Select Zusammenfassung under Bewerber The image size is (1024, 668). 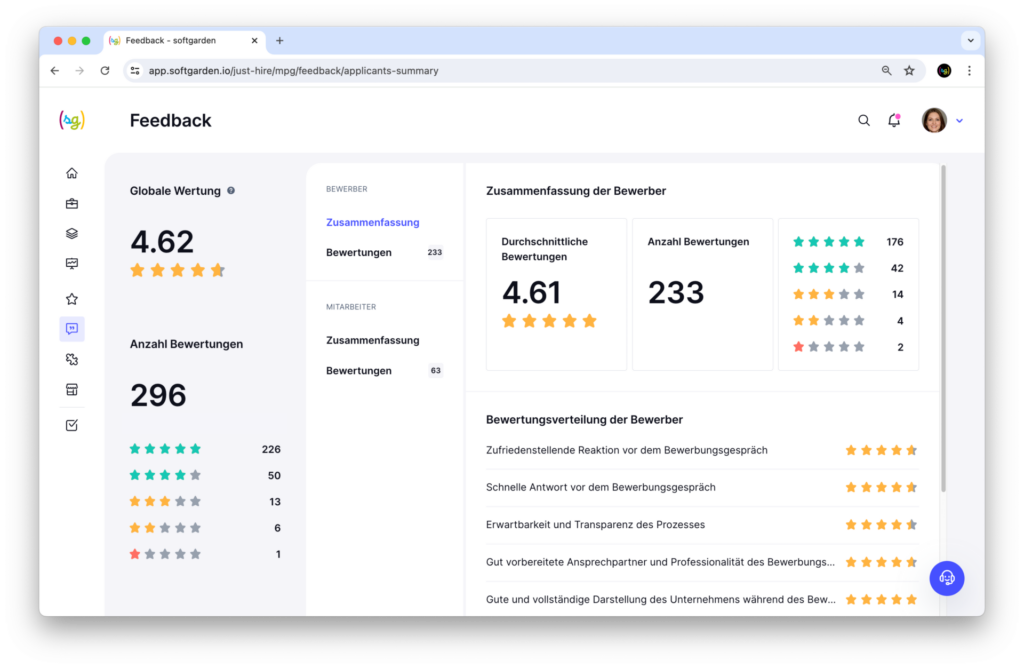pyautogui.click(x=372, y=222)
